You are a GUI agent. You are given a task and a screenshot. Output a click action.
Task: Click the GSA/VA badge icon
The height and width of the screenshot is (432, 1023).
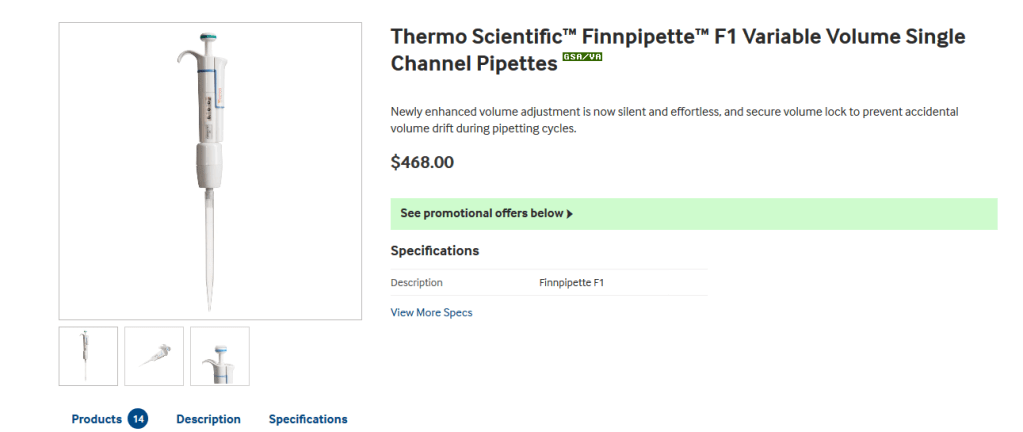582,58
